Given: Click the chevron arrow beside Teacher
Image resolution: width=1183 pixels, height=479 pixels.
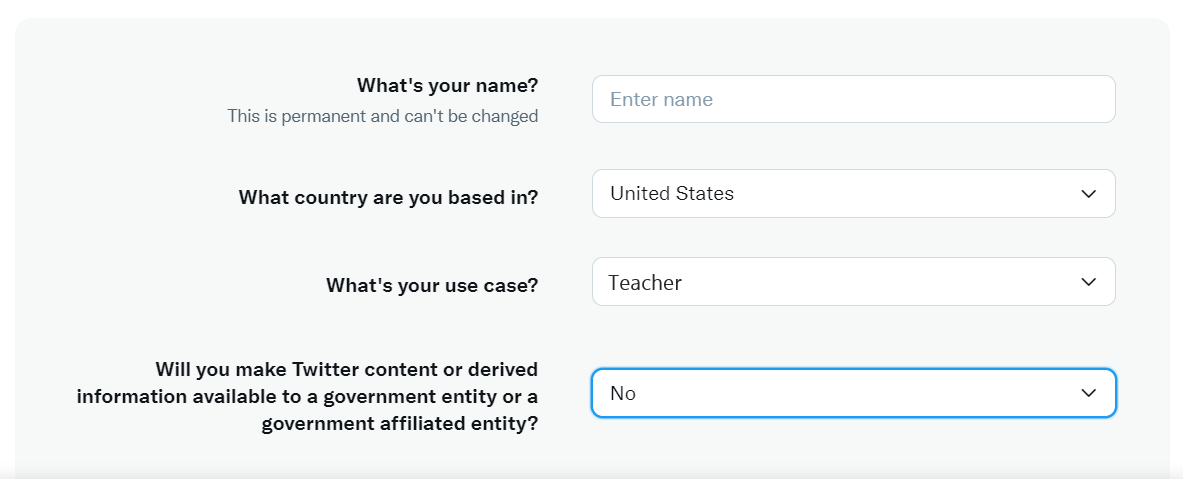Looking at the screenshot, I should point(1088,282).
